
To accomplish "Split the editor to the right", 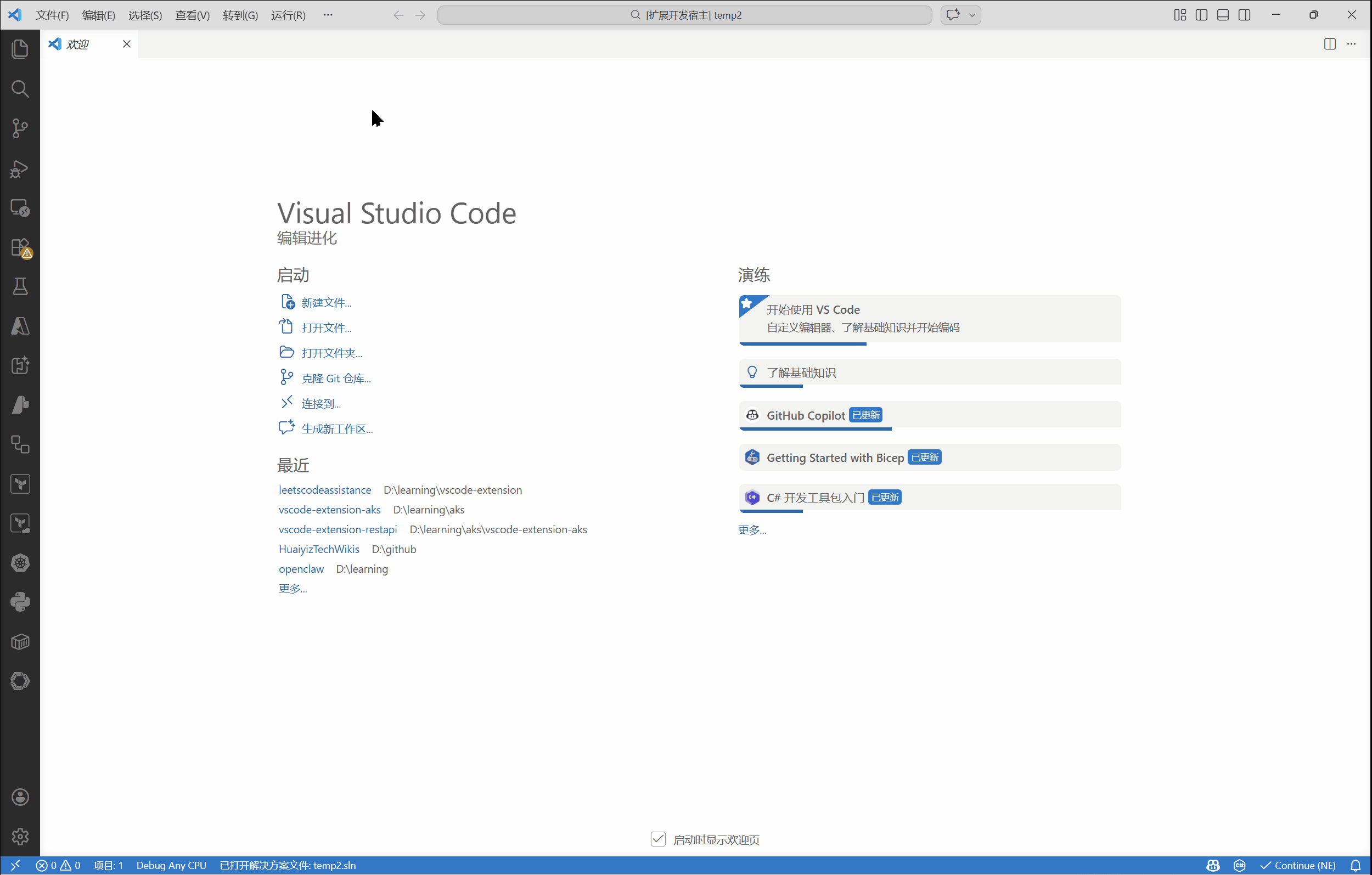I will [1330, 44].
